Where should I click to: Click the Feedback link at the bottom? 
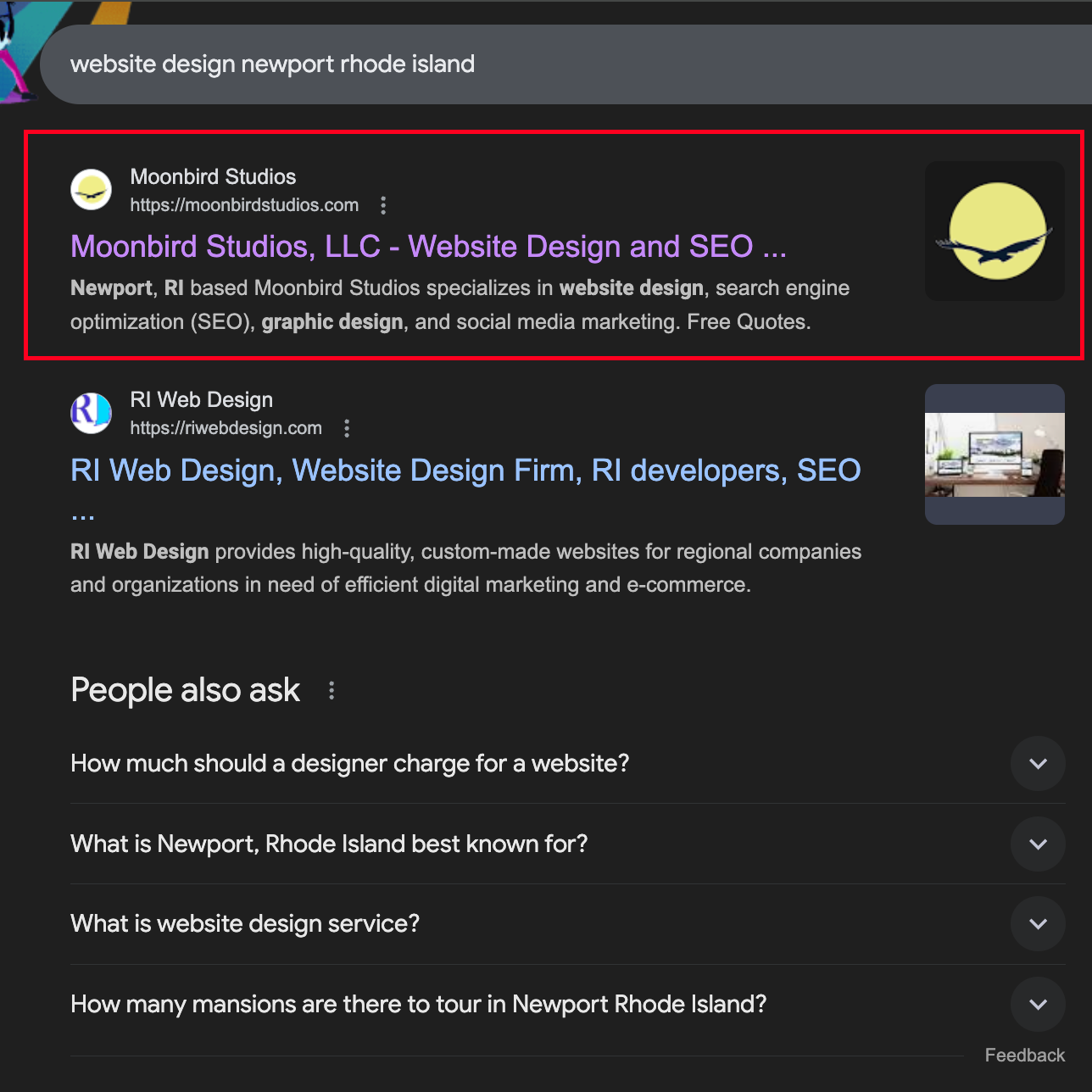coord(1024,1055)
